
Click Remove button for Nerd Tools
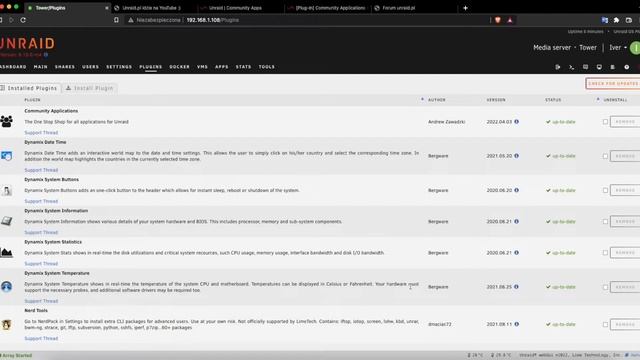625,324
